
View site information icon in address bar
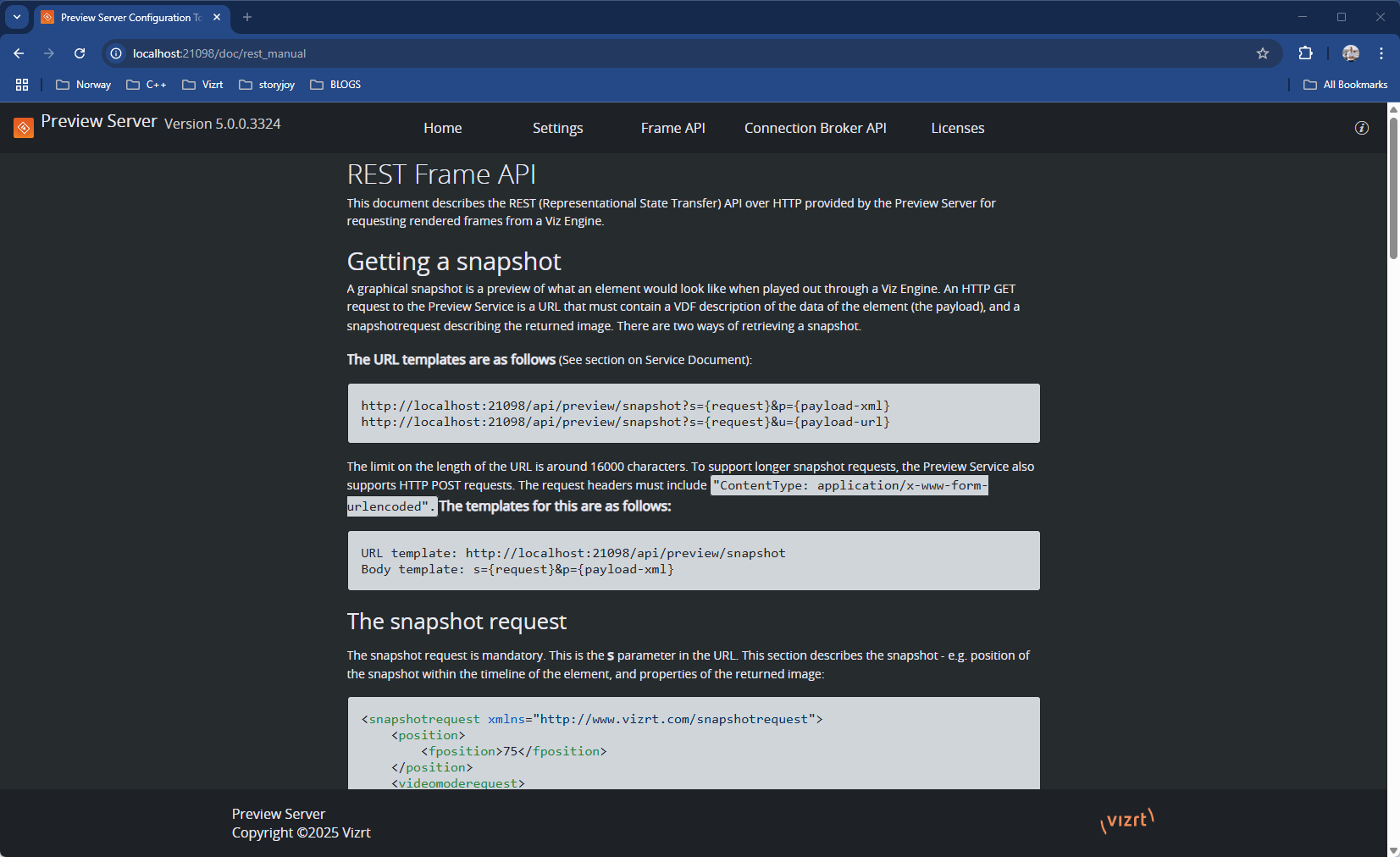(x=116, y=53)
